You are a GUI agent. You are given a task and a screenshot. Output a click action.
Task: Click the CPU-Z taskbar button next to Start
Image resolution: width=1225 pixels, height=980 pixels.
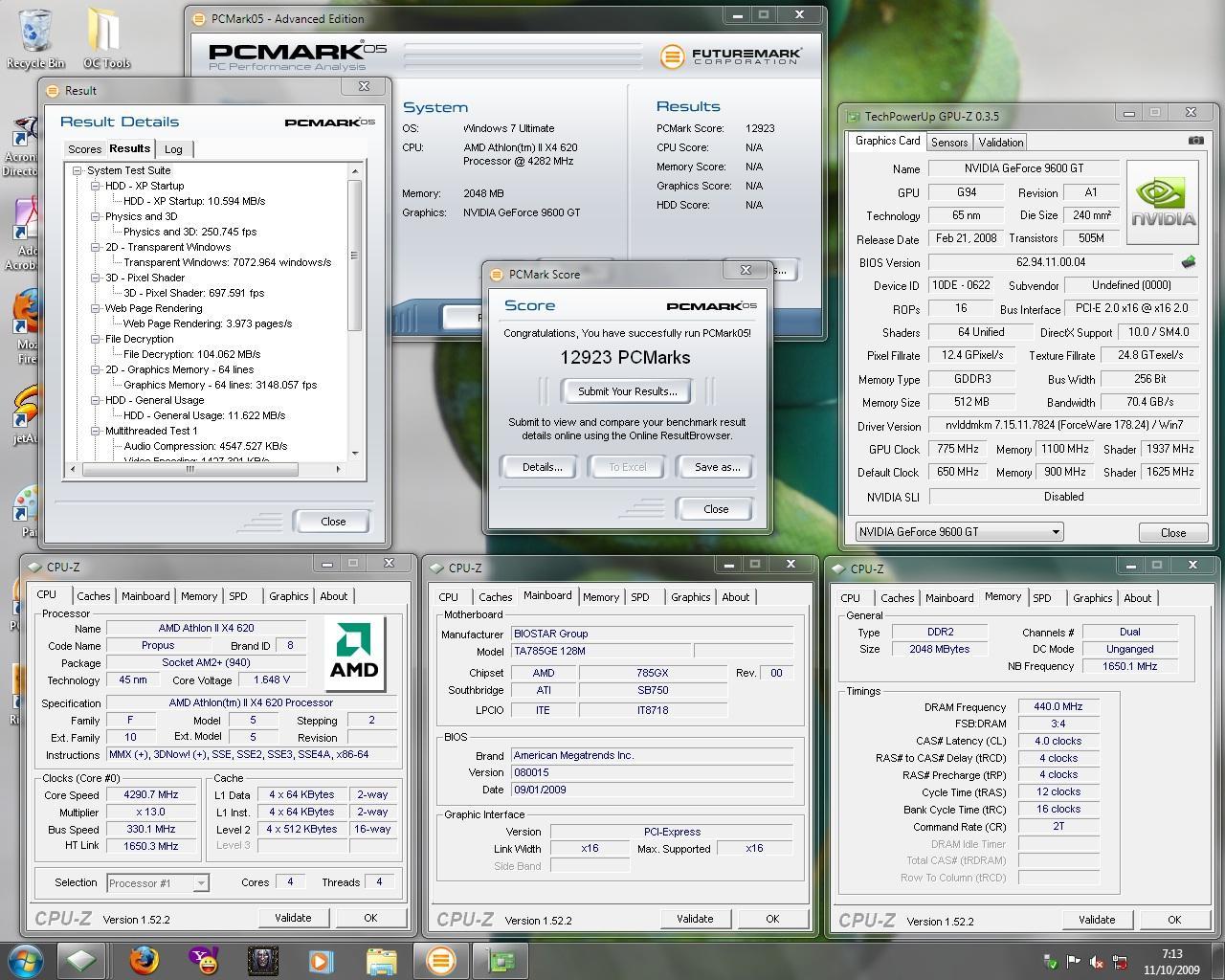81,960
